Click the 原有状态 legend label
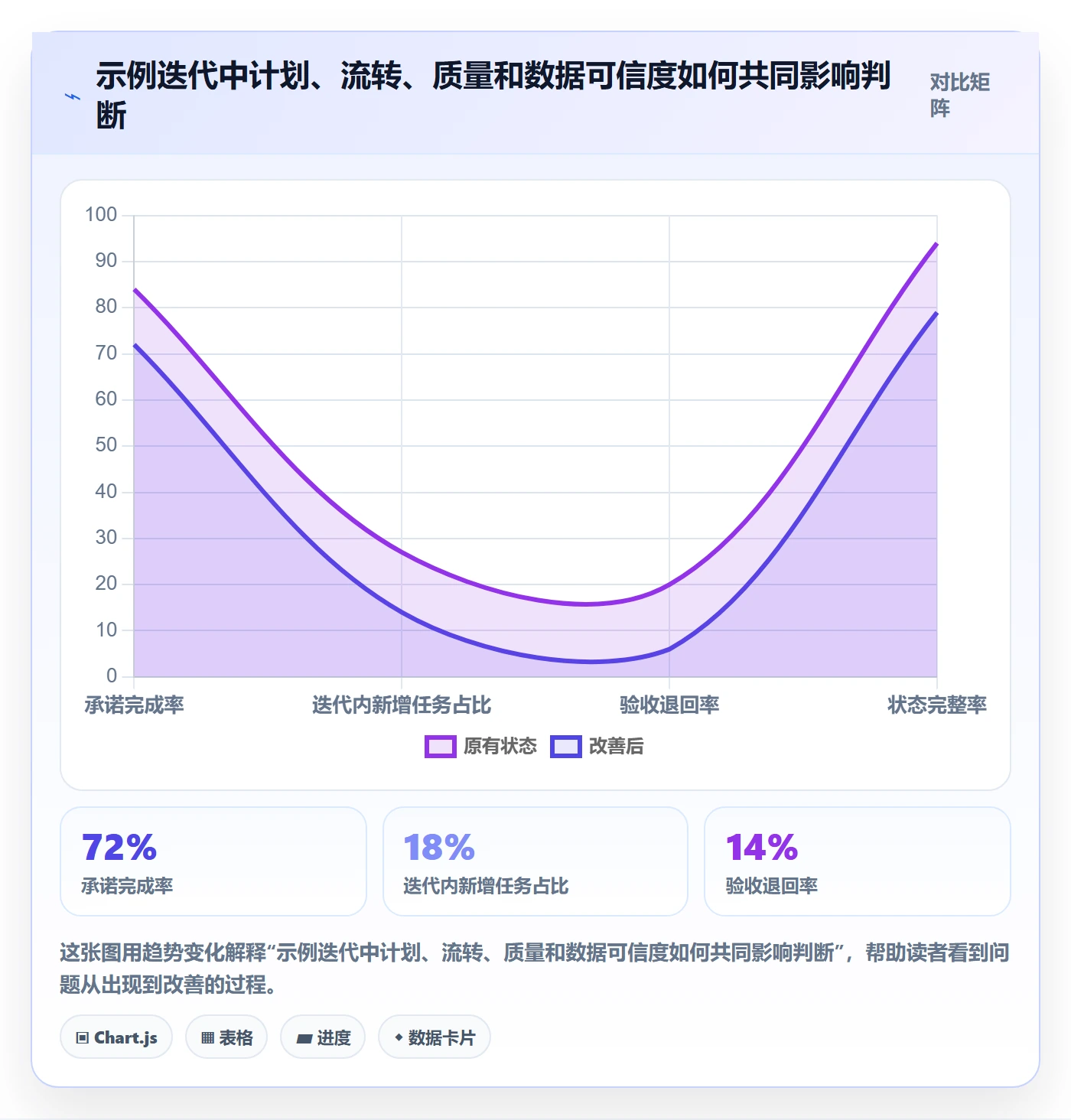The image size is (1071, 1120). (x=500, y=747)
